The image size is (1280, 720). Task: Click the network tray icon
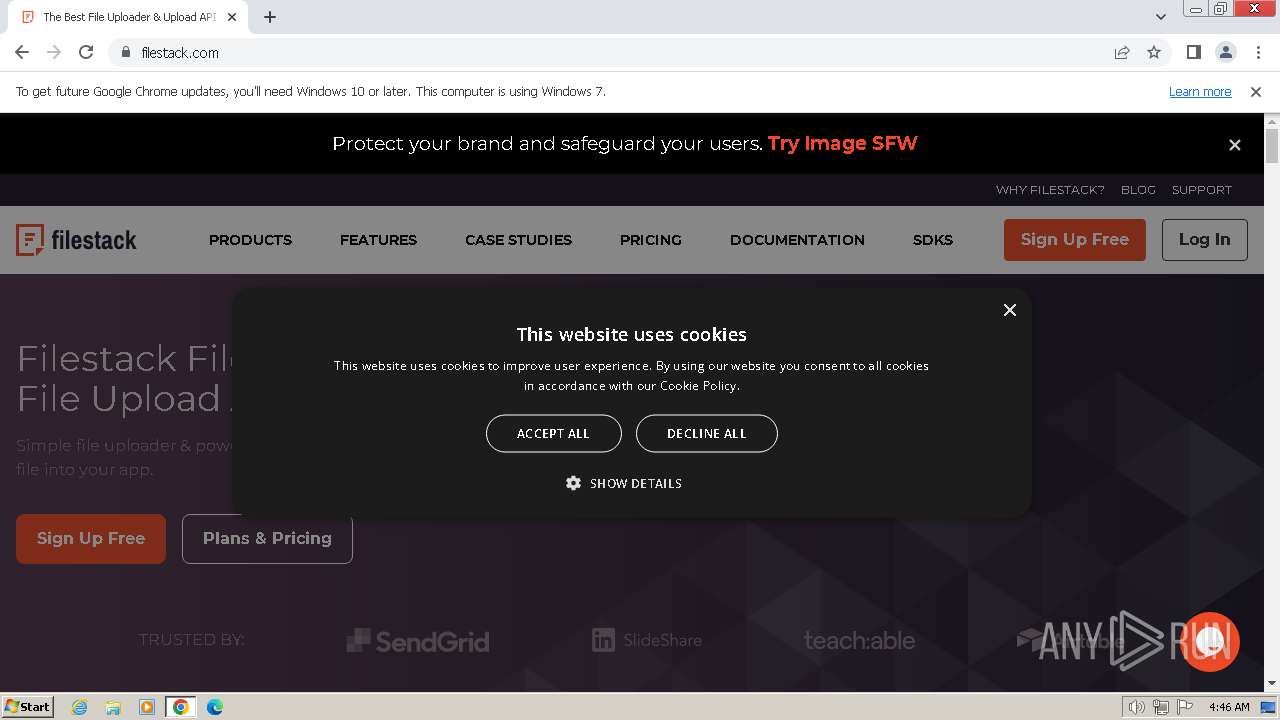point(1161,707)
